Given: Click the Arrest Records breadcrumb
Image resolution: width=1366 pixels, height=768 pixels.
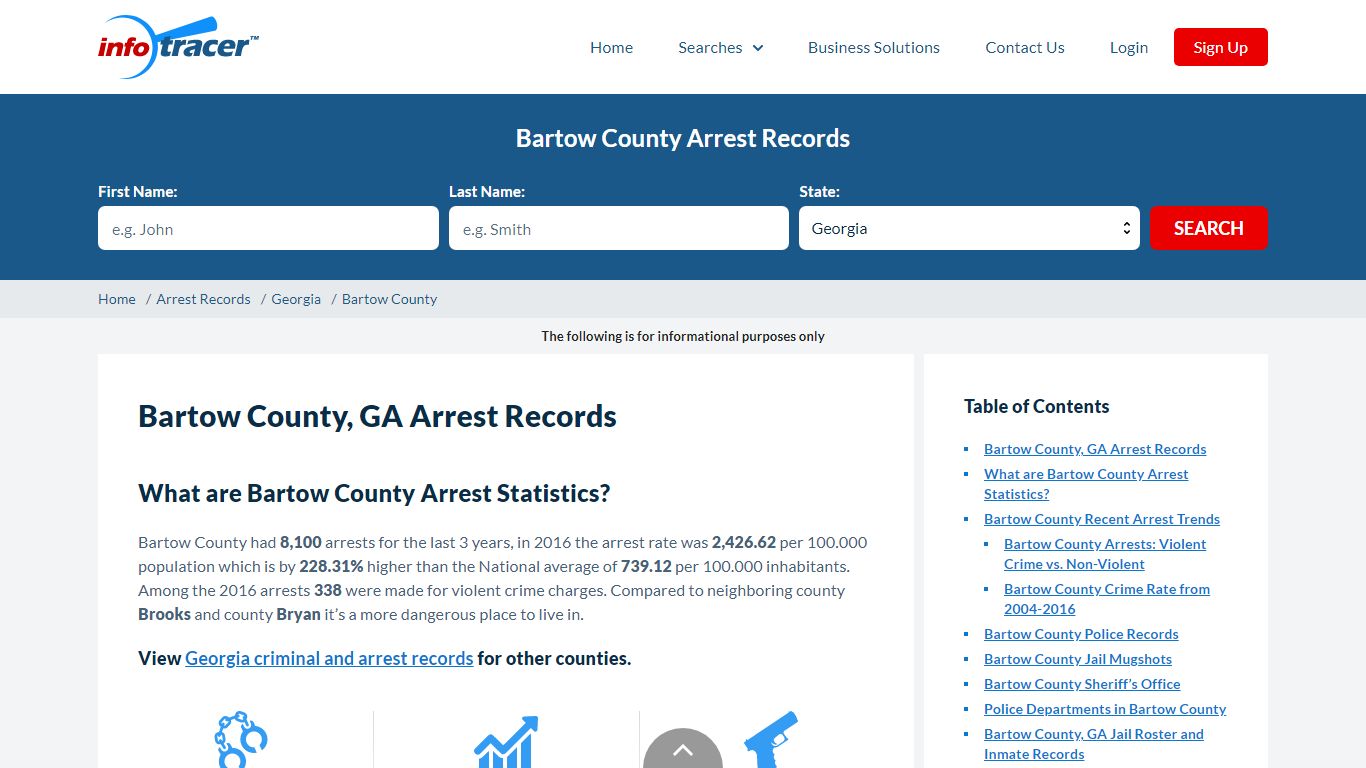Looking at the screenshot, I should [203, 299].
